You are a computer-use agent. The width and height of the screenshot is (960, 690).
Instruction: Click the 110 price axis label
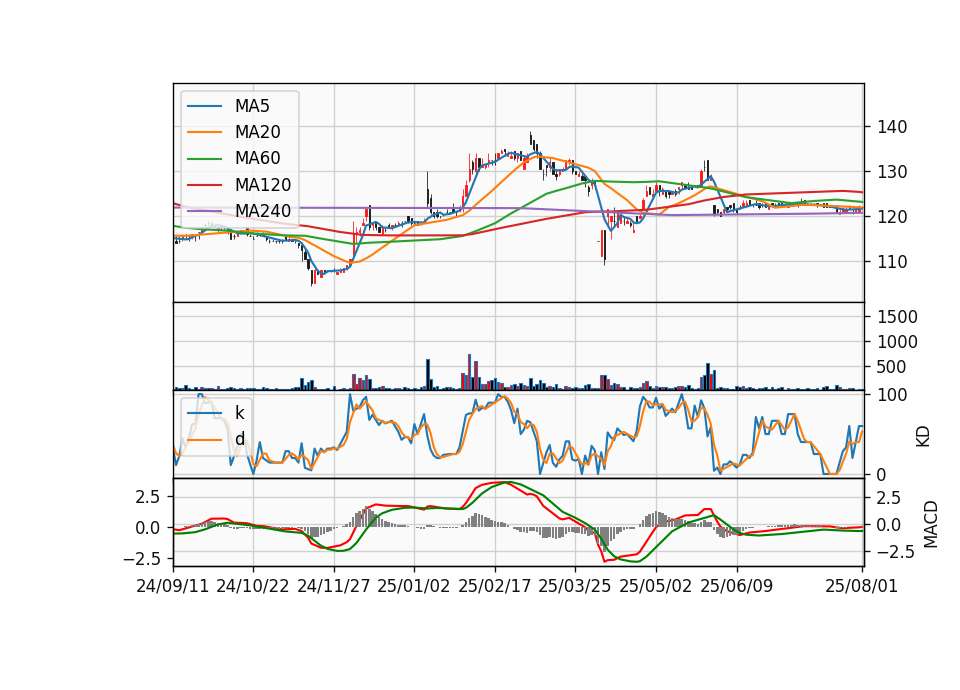point(892,261)
